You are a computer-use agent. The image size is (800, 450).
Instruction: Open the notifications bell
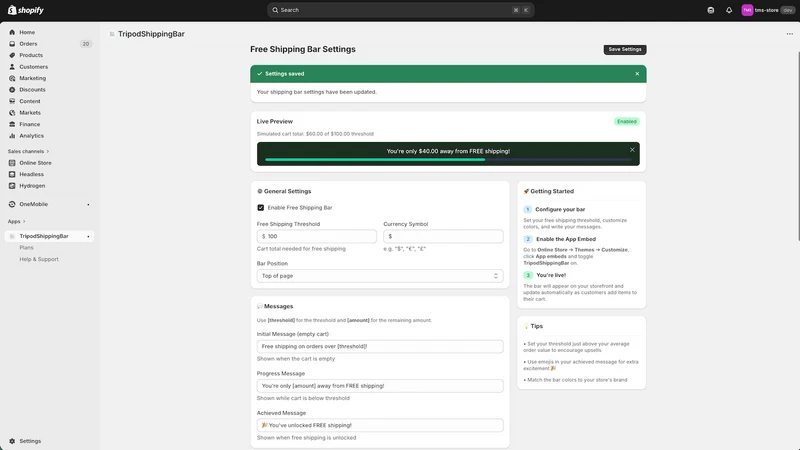point(729,10)
